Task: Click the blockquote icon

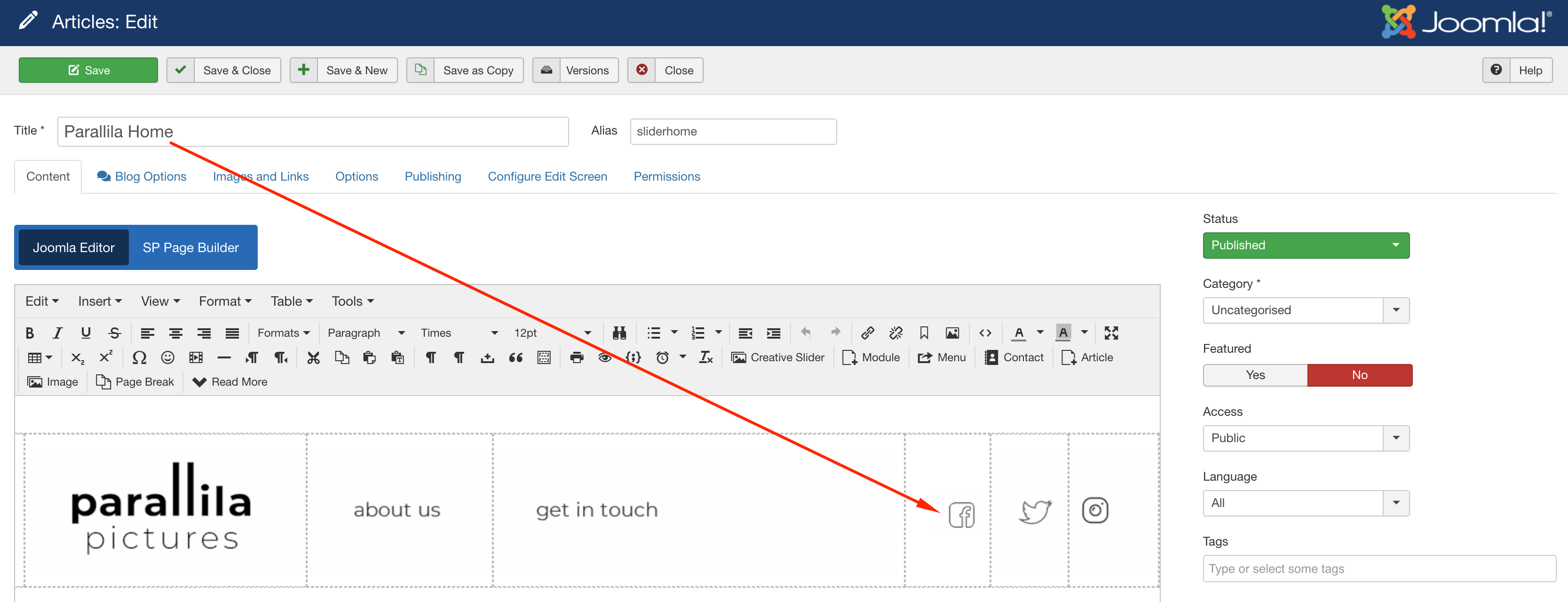Action: (515, 358)
